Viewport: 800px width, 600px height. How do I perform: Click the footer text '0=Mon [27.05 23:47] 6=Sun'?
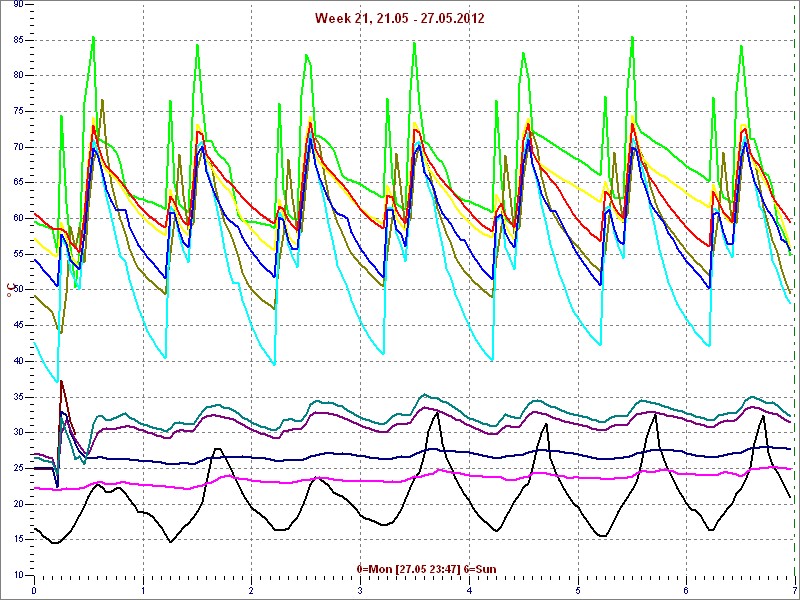tap(426, 569)
